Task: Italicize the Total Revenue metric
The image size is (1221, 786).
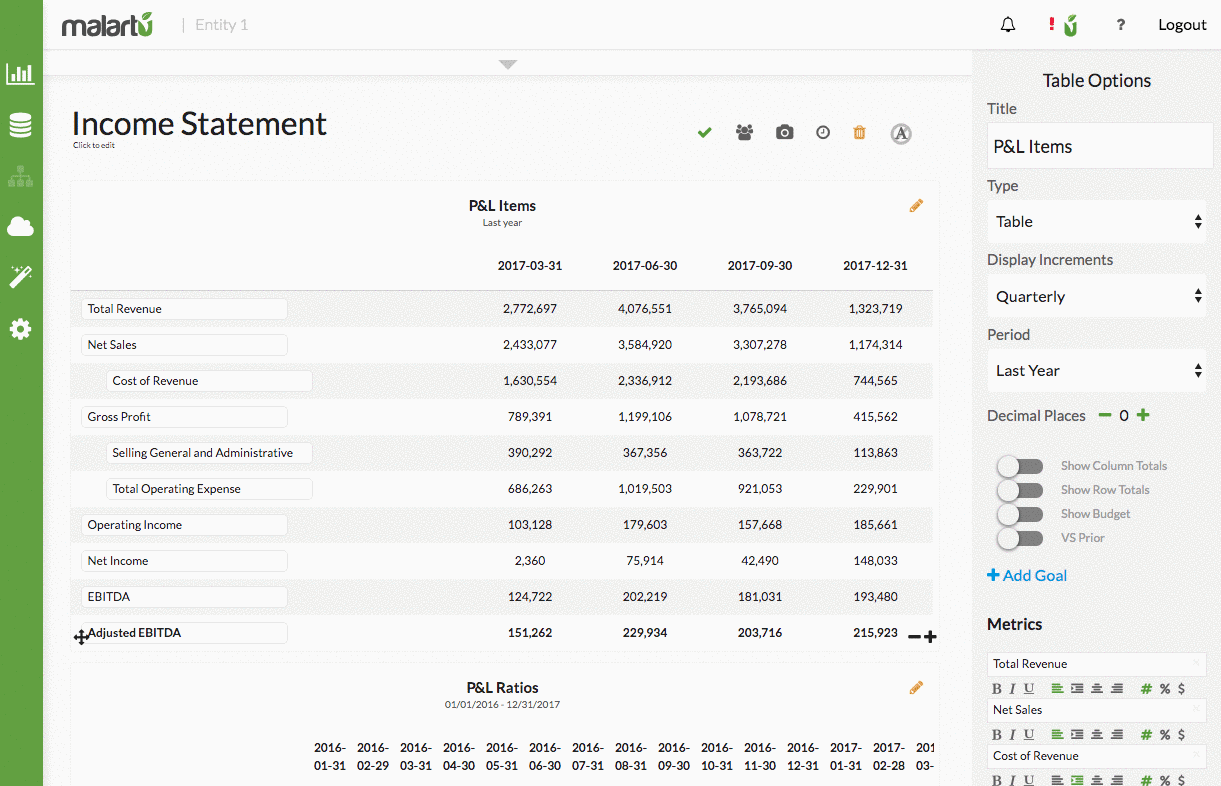Action: click(x=1013, y=689)
